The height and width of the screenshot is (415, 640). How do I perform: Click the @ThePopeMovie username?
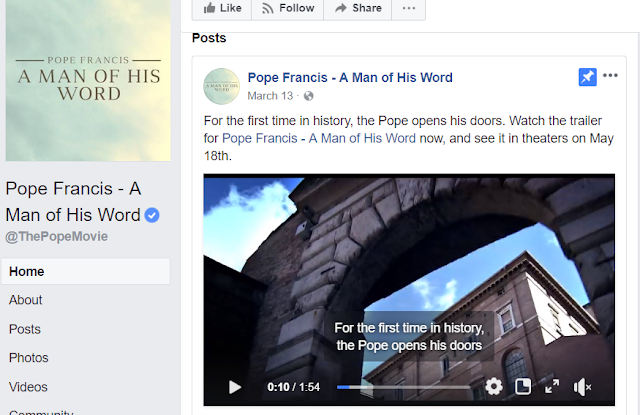pos(56,237)
